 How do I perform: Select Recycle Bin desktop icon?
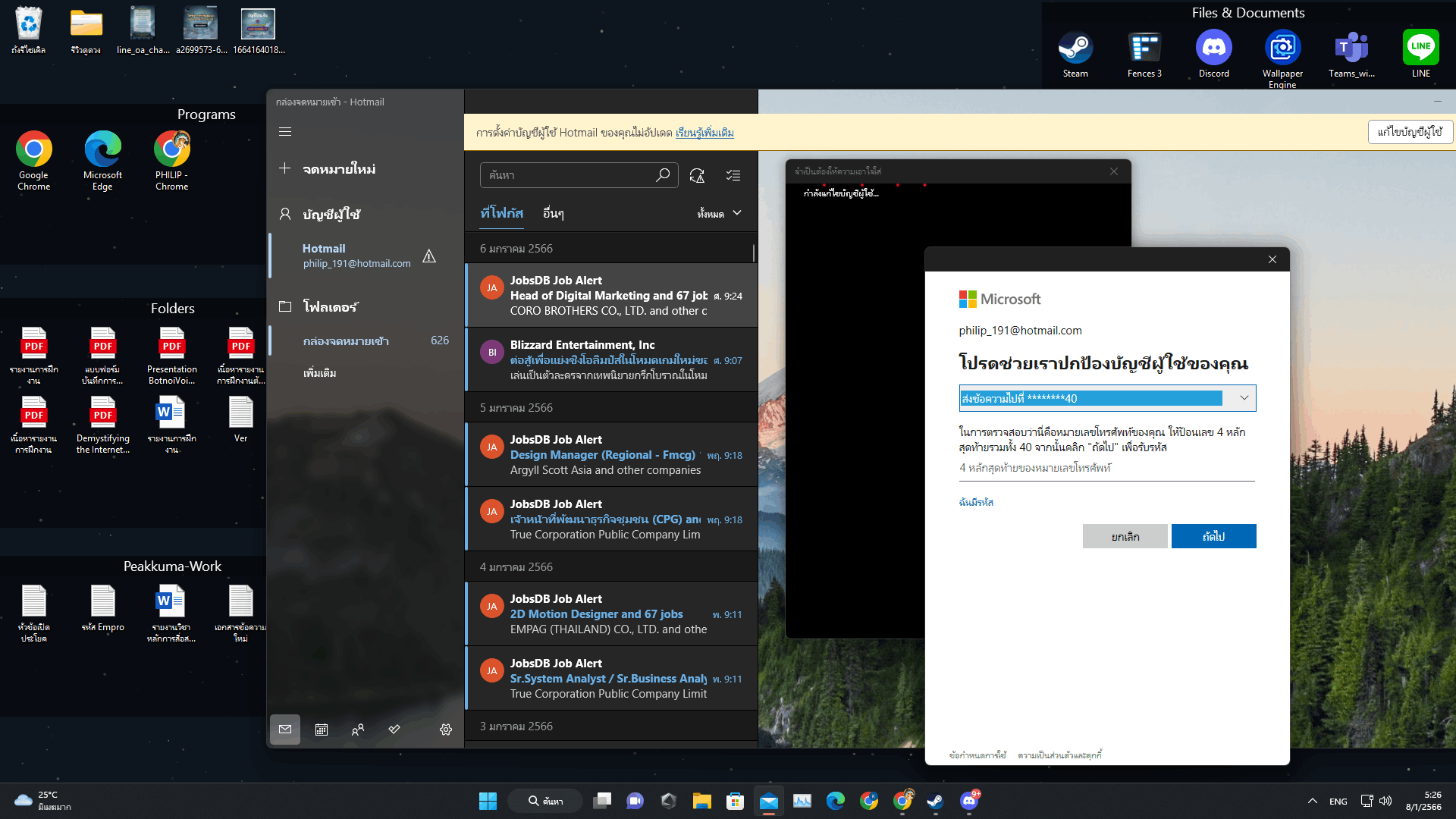click(29, 30)
